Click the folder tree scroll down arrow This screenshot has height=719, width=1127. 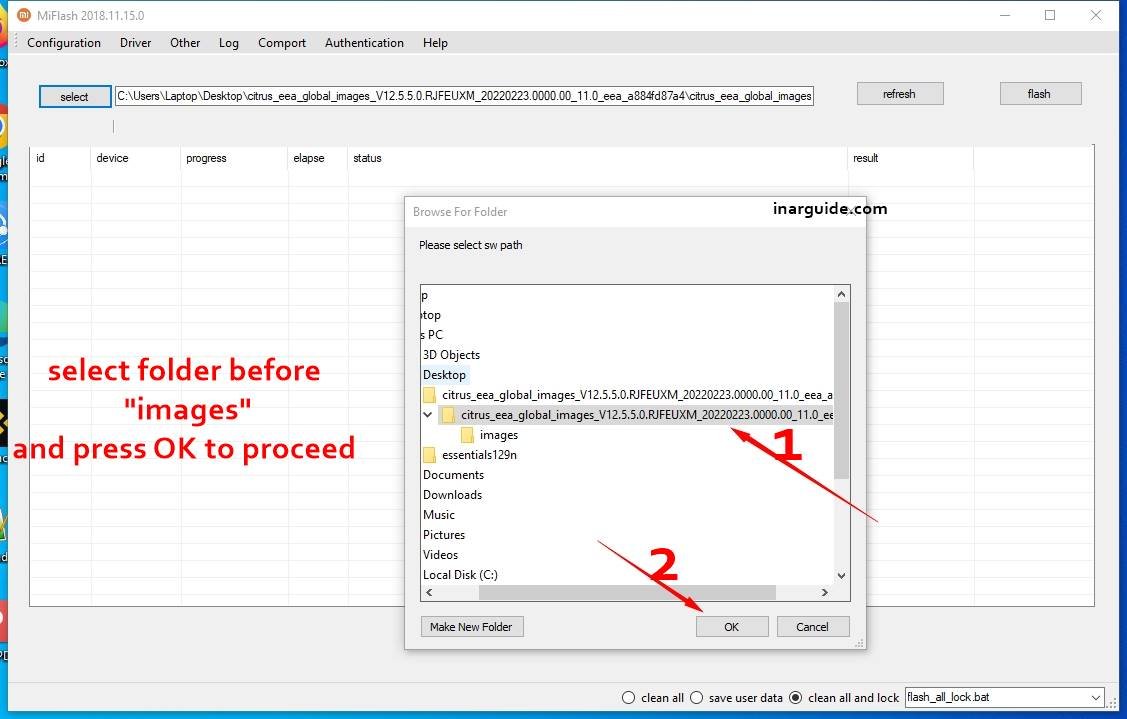click(842, 576)
